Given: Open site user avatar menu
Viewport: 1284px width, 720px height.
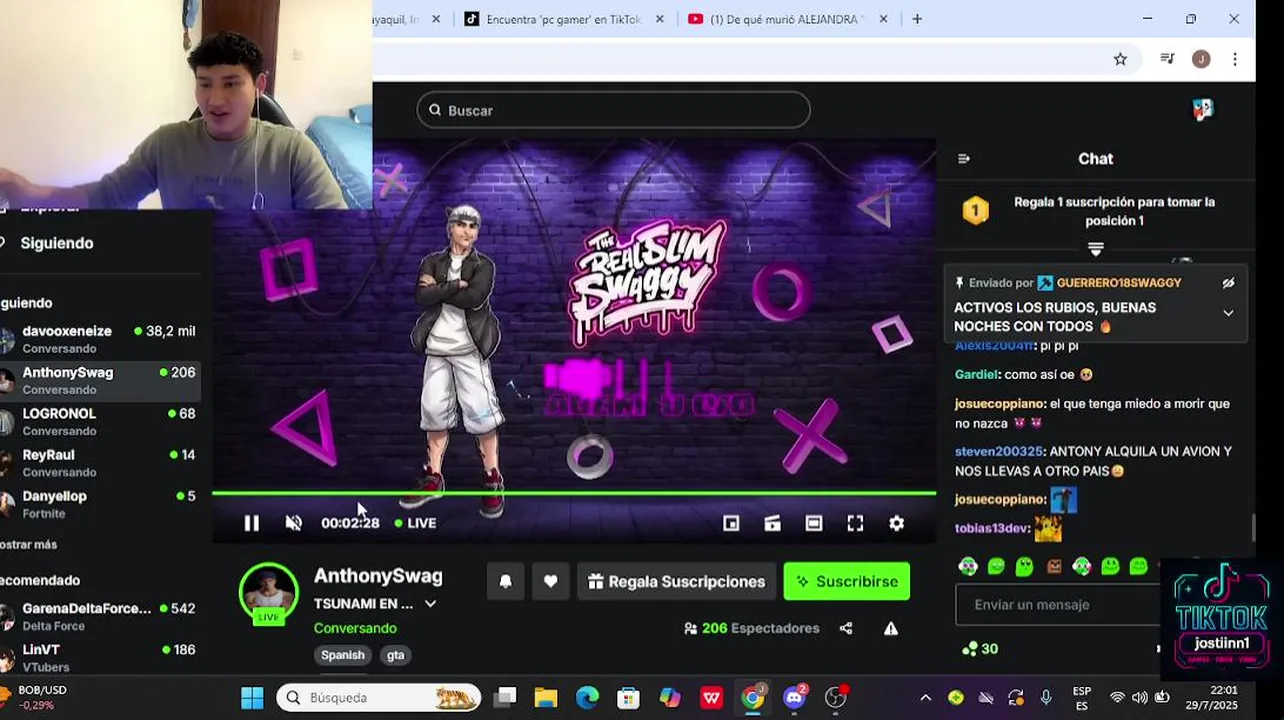Looking at the screenshot, I should [1203, 110].
